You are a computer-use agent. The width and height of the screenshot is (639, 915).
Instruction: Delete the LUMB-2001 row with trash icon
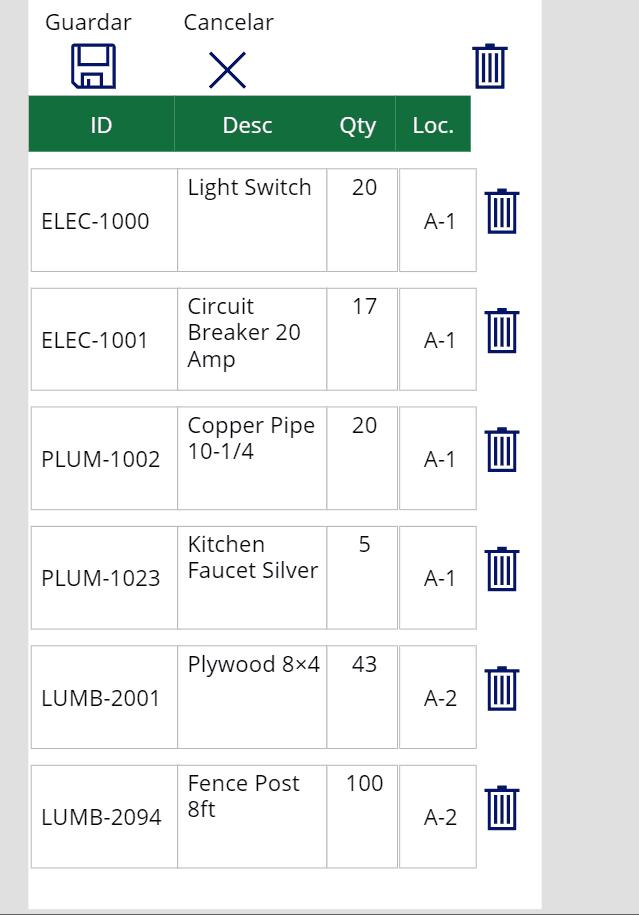coord(502,689)
